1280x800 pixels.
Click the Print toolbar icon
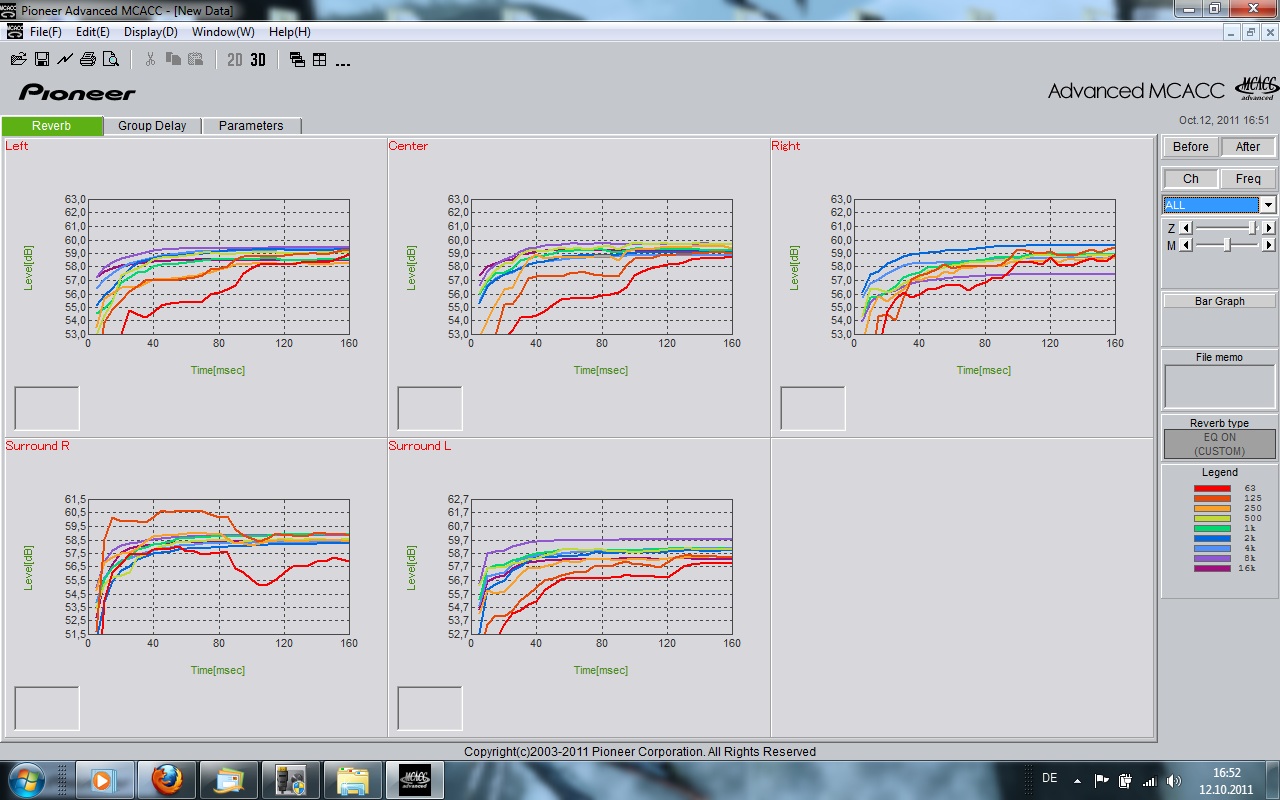(x=88, y=60)
